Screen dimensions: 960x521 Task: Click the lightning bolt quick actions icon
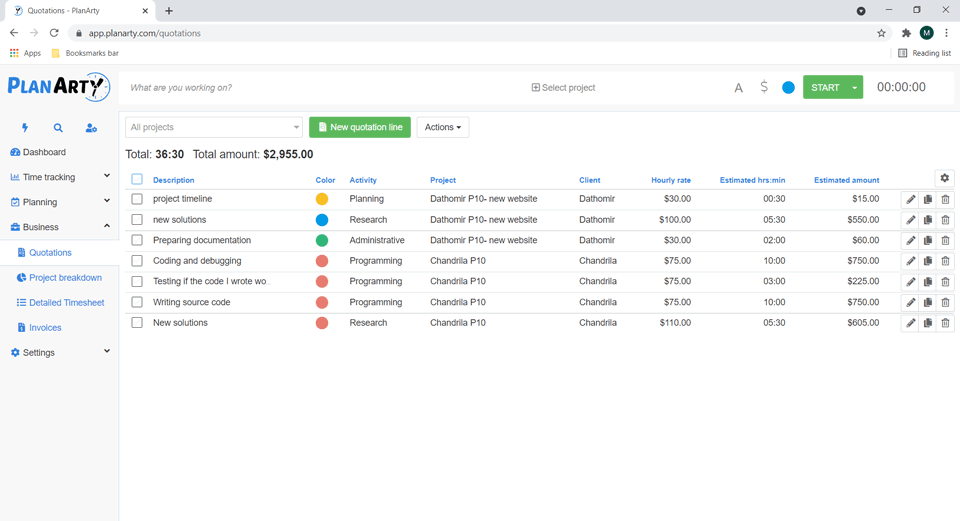point(24,127)
